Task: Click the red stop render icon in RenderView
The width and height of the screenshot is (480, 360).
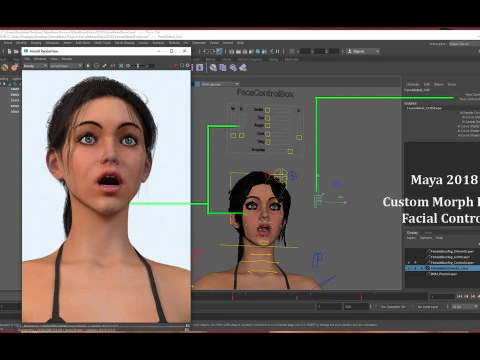Action: [x=176, y=65]
